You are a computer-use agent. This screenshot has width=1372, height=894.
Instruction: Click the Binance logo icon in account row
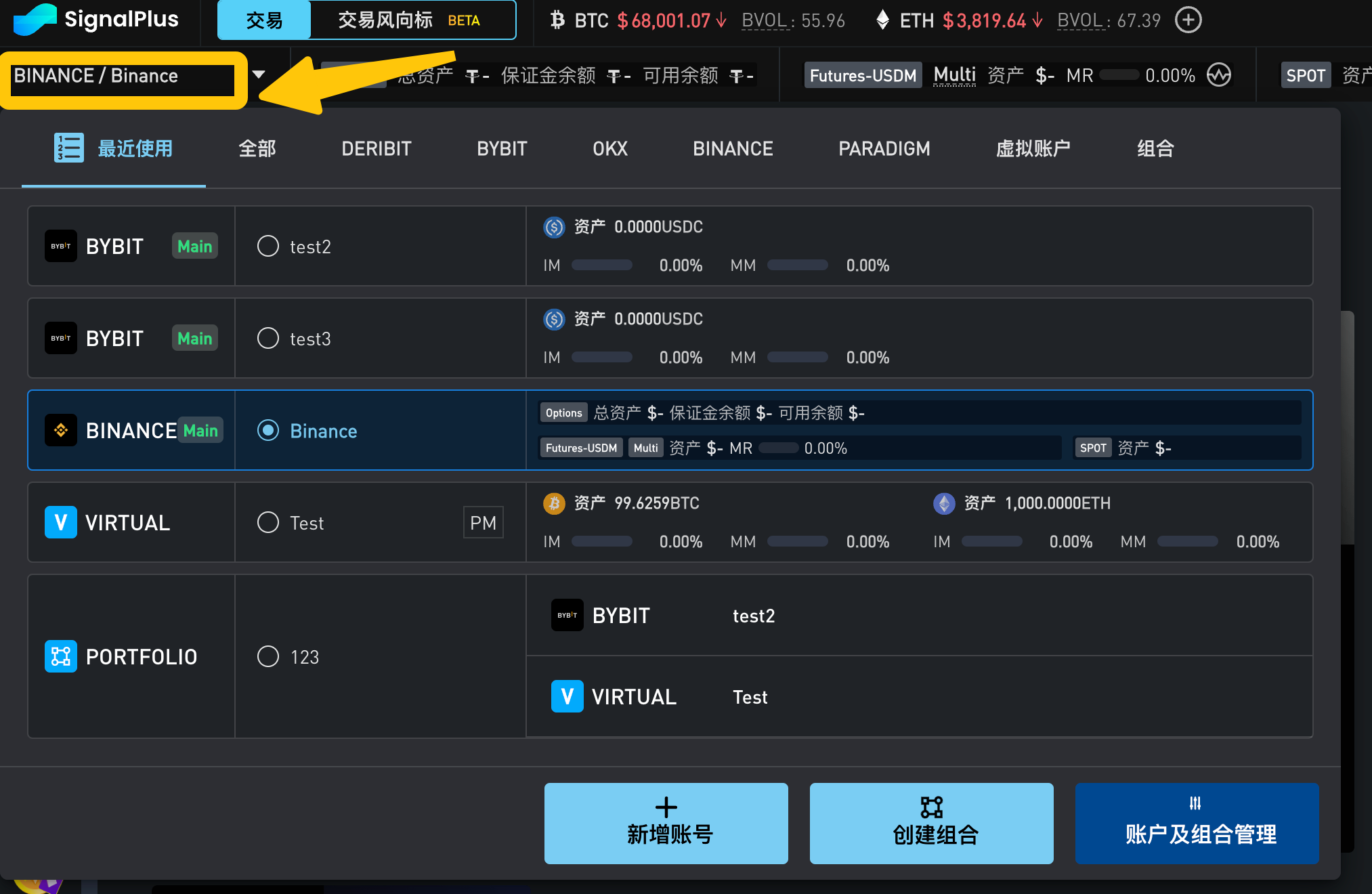click(x=61, y=430)
